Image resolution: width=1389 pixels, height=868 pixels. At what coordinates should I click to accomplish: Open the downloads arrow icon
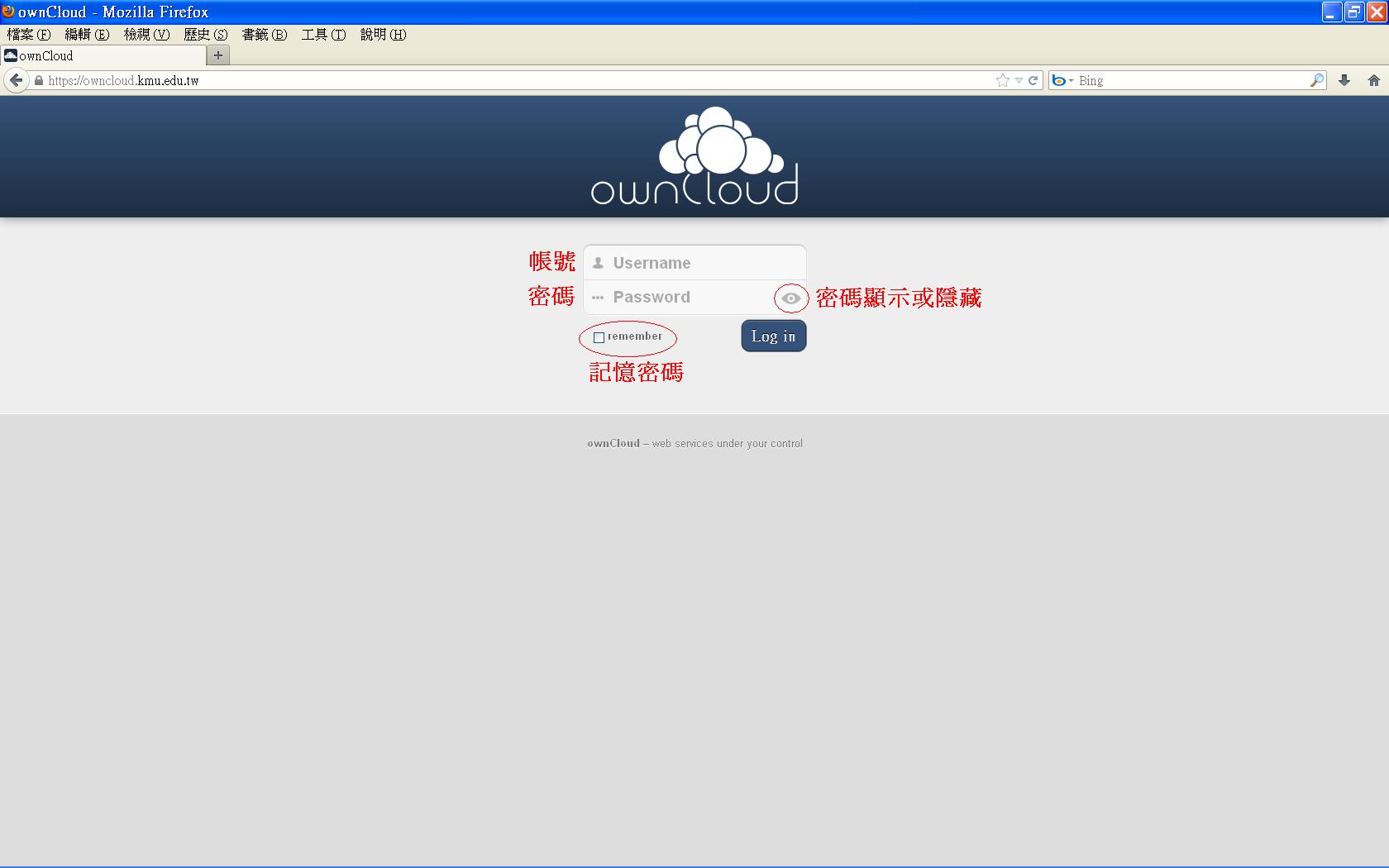(1344, 80)
